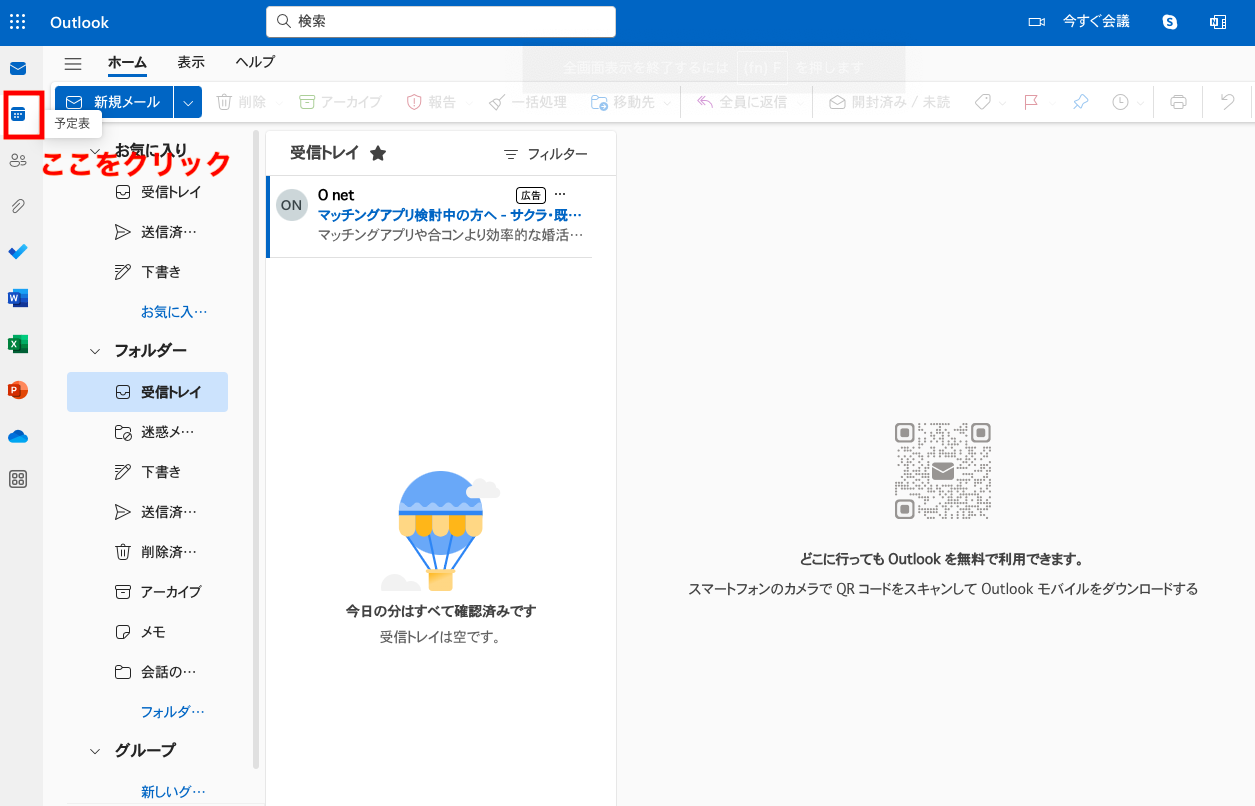Open the To Do icon in sidebar

click(x=18, y=251)
